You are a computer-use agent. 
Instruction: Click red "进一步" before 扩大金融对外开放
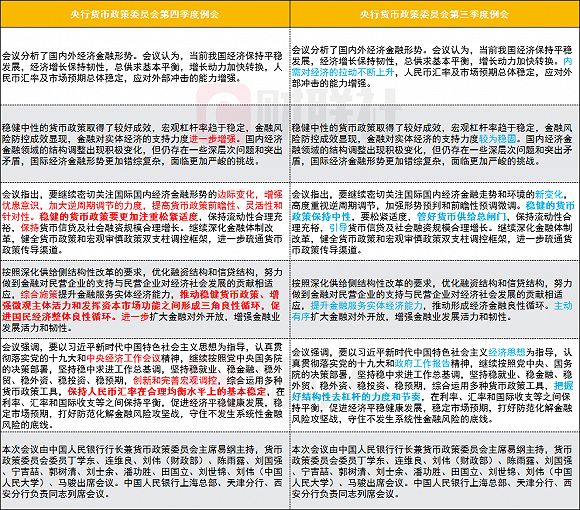pos(135,317)
